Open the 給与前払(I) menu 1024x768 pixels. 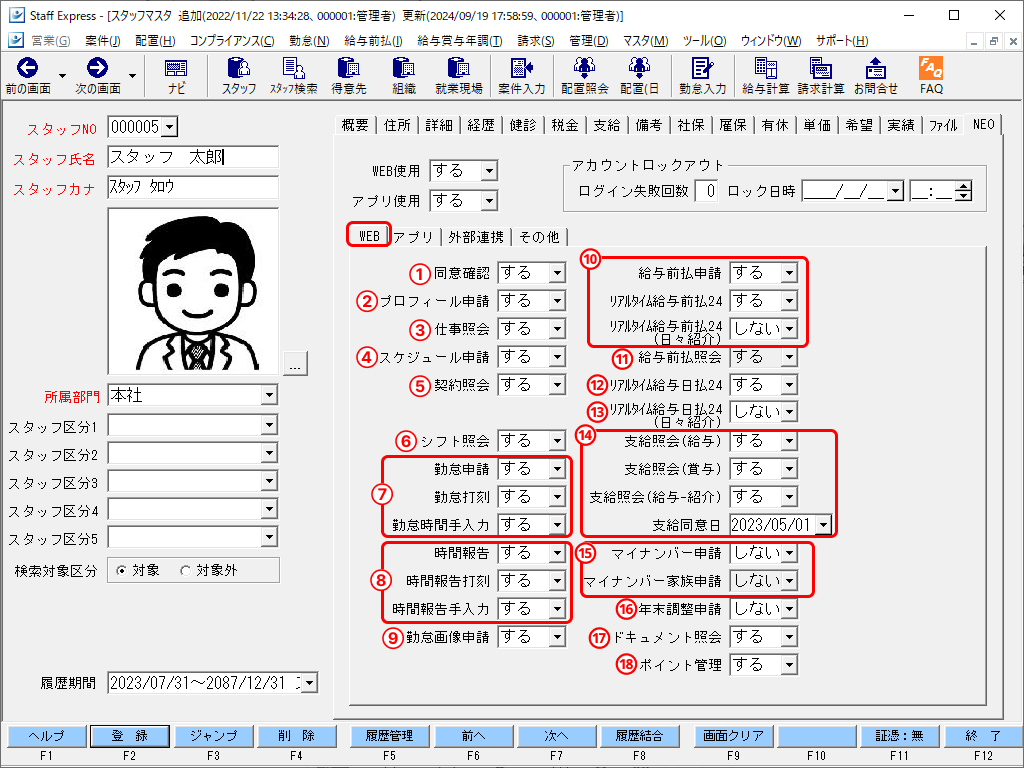point(372,41)
